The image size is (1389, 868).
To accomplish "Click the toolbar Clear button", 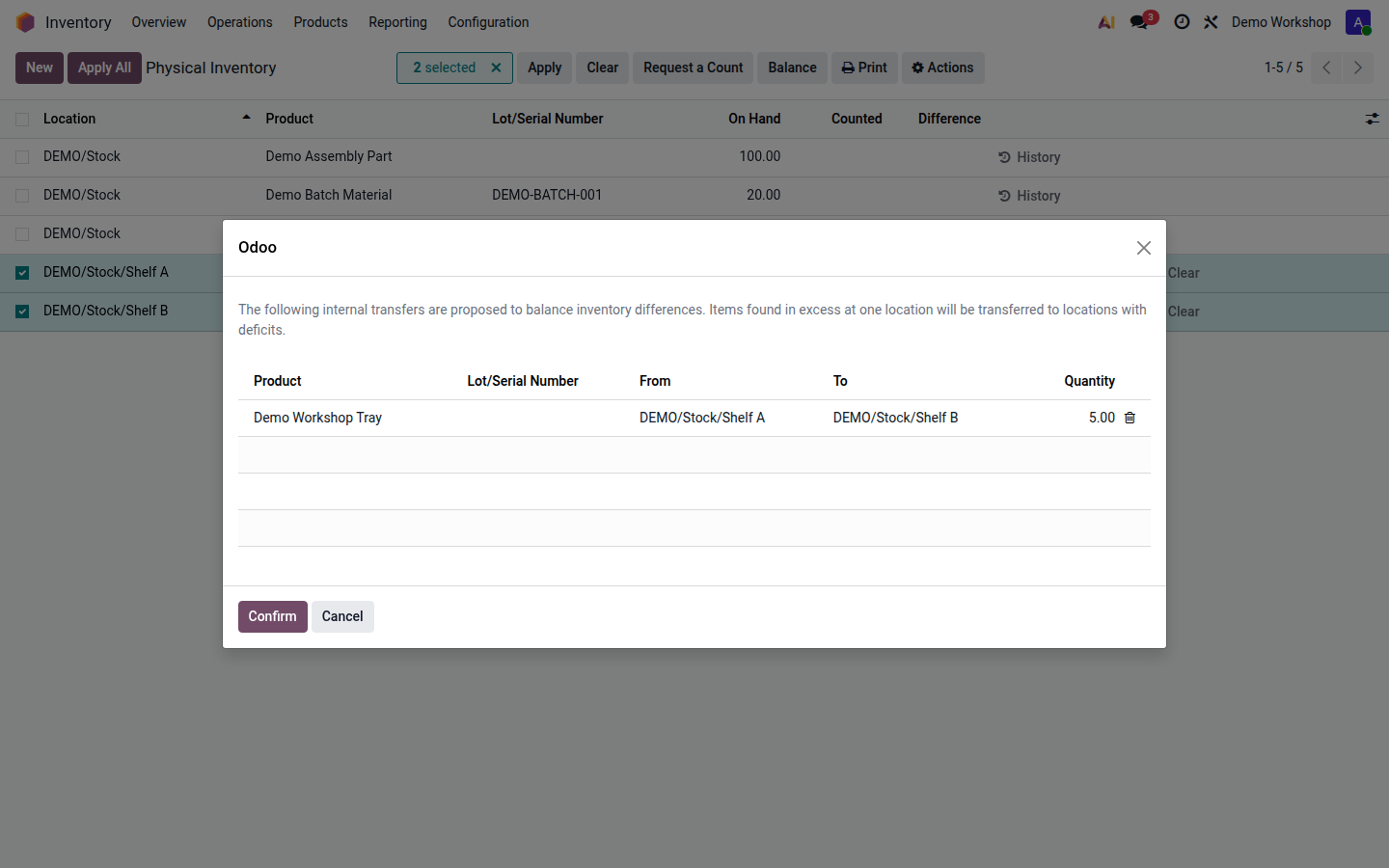I will click(x=603, y=68).
